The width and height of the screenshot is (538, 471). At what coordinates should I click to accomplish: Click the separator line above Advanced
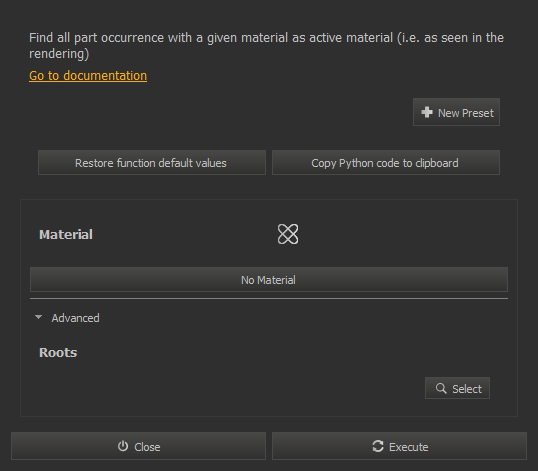(269, 299)
